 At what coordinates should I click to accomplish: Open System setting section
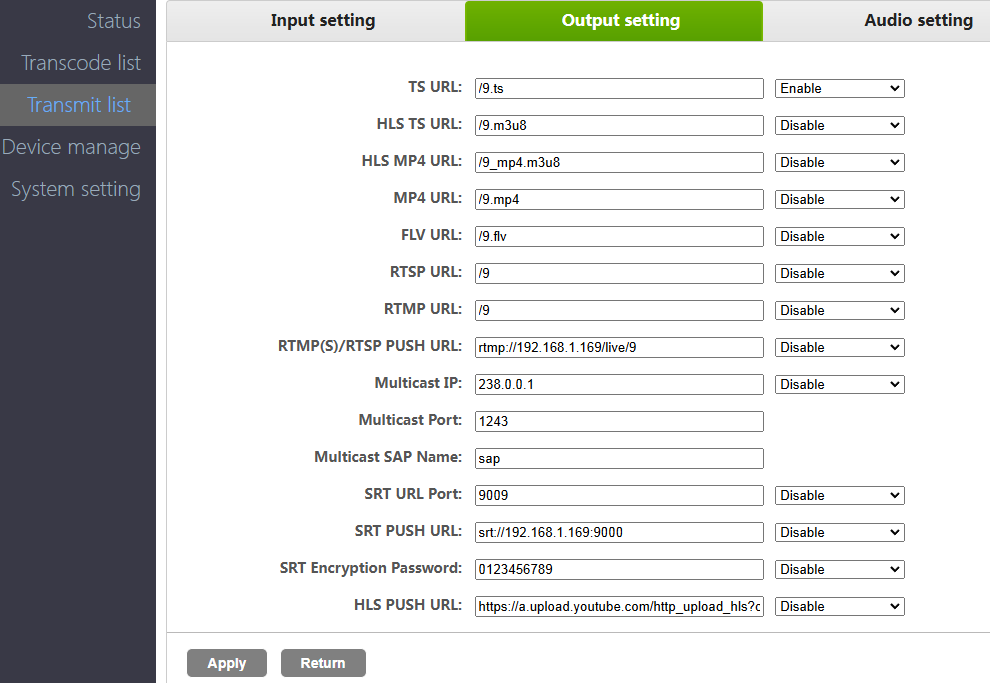(x=76, y=189)
